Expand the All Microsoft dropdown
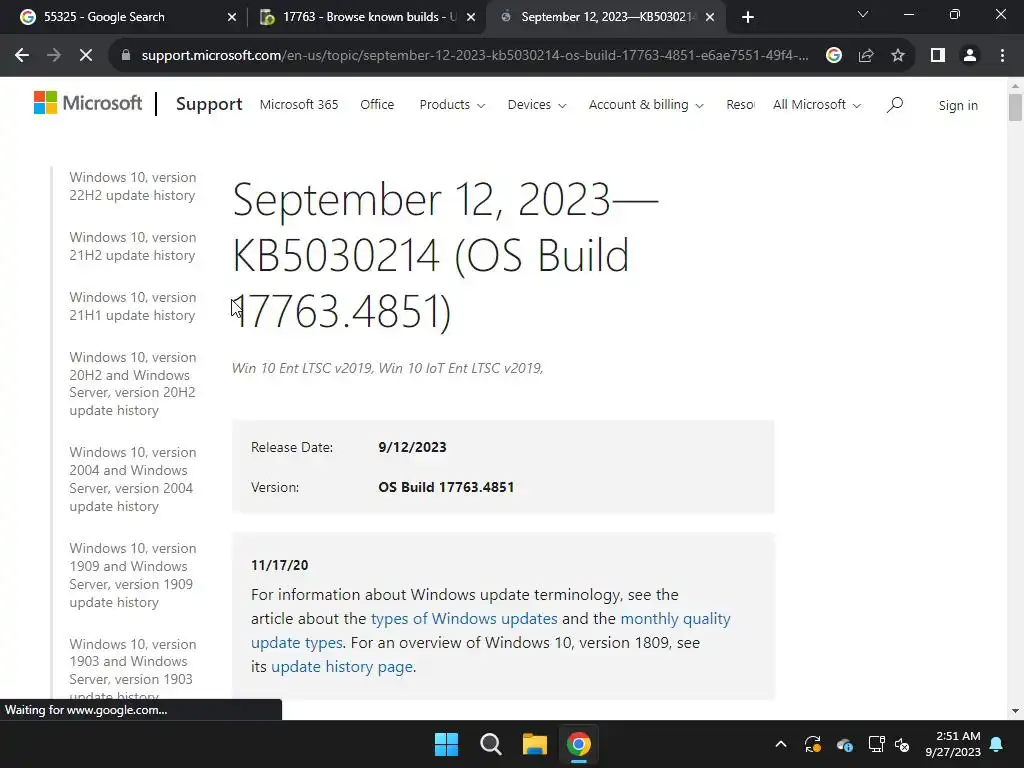Image resolution: width=1024 pixels, height=768 pixels. (x=816, y=104)
